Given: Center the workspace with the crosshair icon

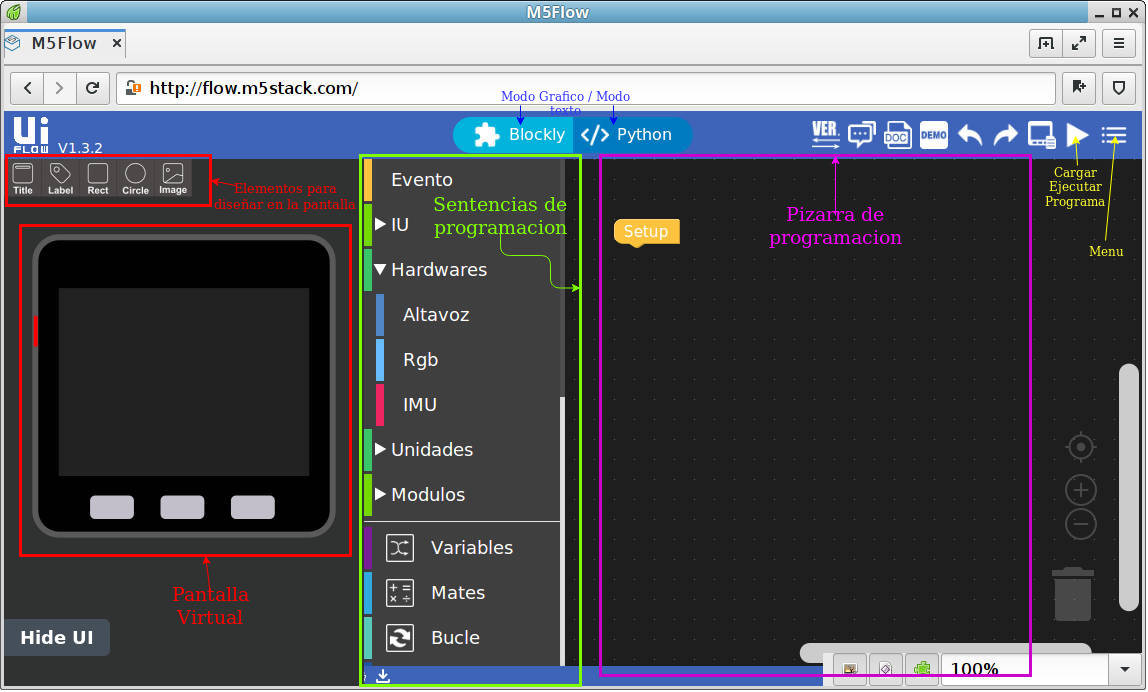Looking at the screenshot, I should 1081,447.
